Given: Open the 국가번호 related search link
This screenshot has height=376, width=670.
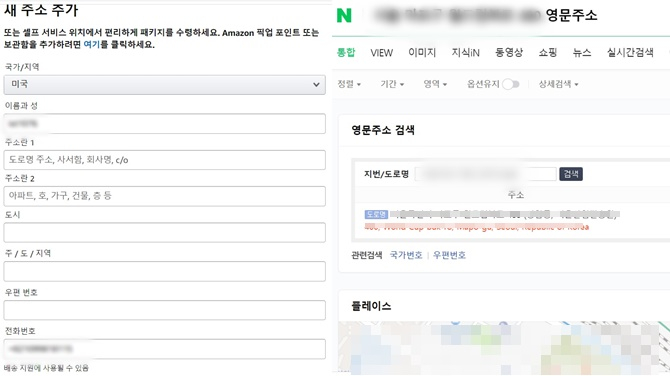Looking at the screenshot, I should click(x=406, y=255).
